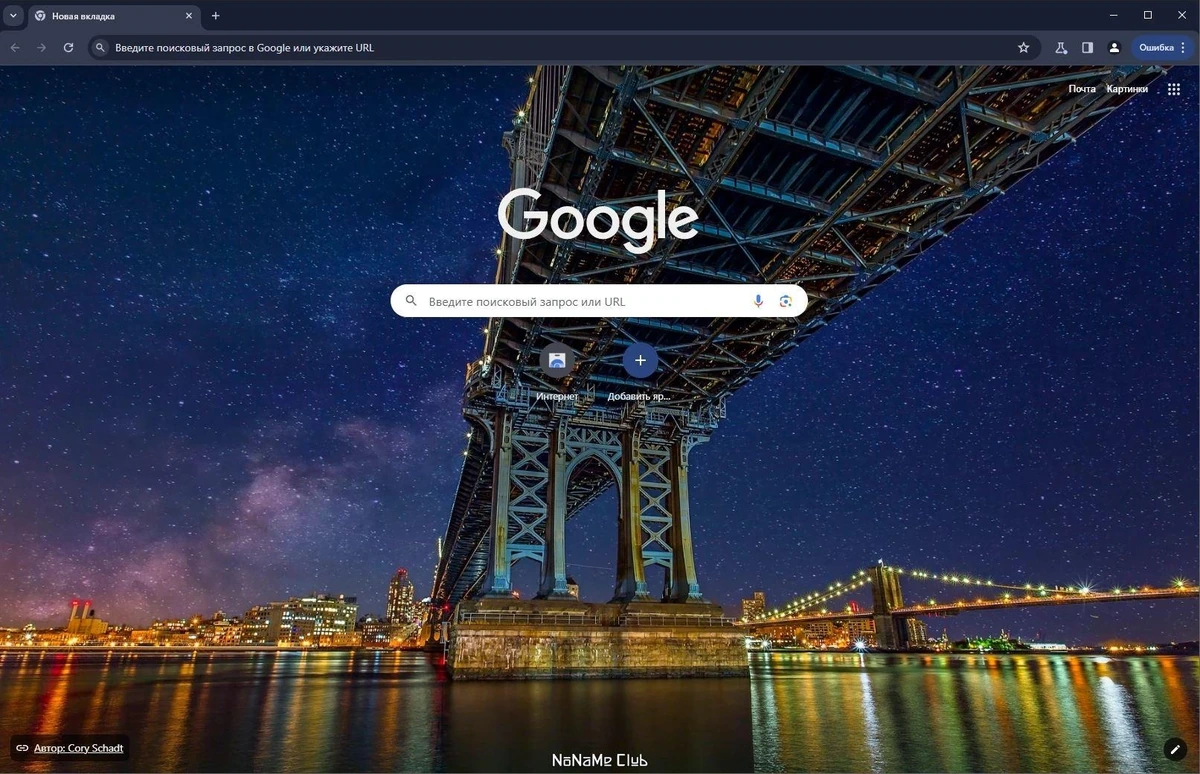Open the profile avatar icon

pos(1114,47)
